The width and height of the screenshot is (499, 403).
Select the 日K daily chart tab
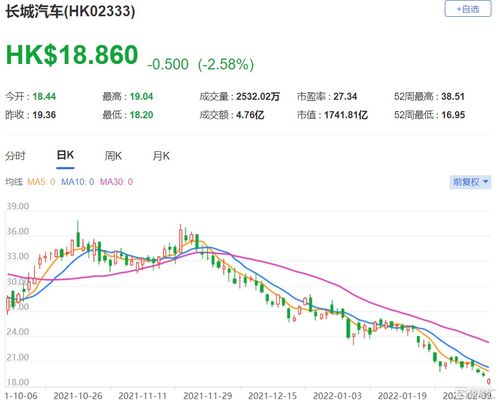tap(65, 155)
